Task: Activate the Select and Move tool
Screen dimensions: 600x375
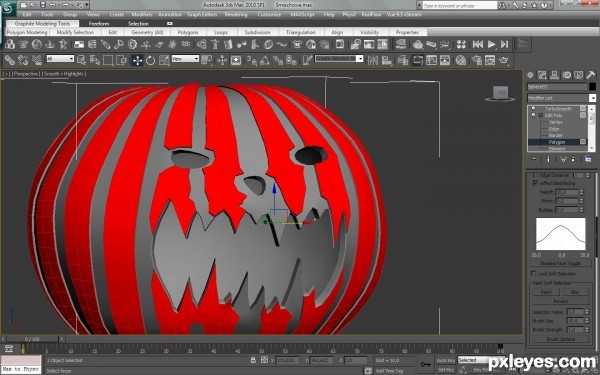Action: pos(137,60)
